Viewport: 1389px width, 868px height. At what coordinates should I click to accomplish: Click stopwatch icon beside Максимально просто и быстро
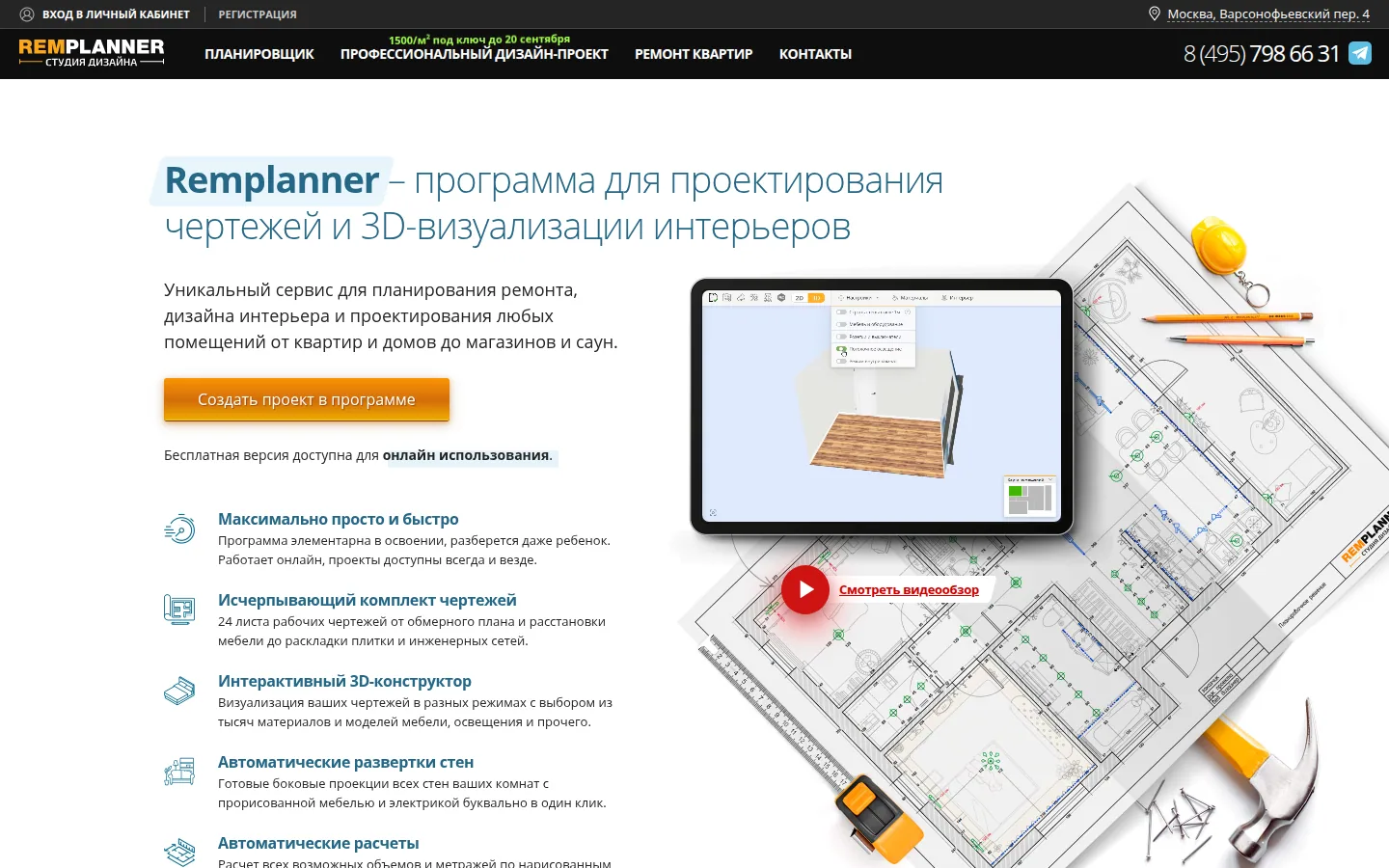tap(179, 529)
